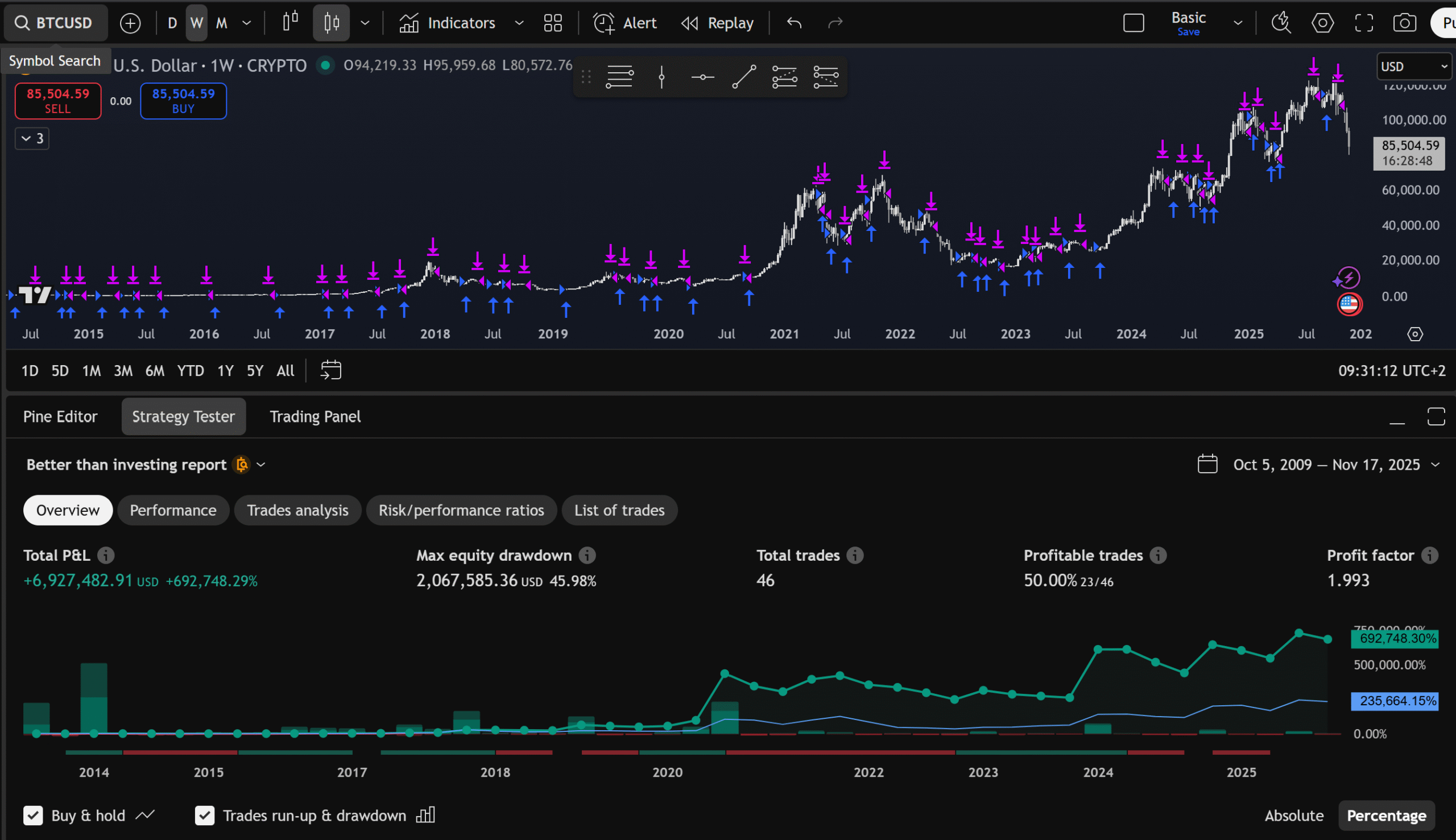Enter fullscreen mode

pyautogui.click(x=1364, y=23)
